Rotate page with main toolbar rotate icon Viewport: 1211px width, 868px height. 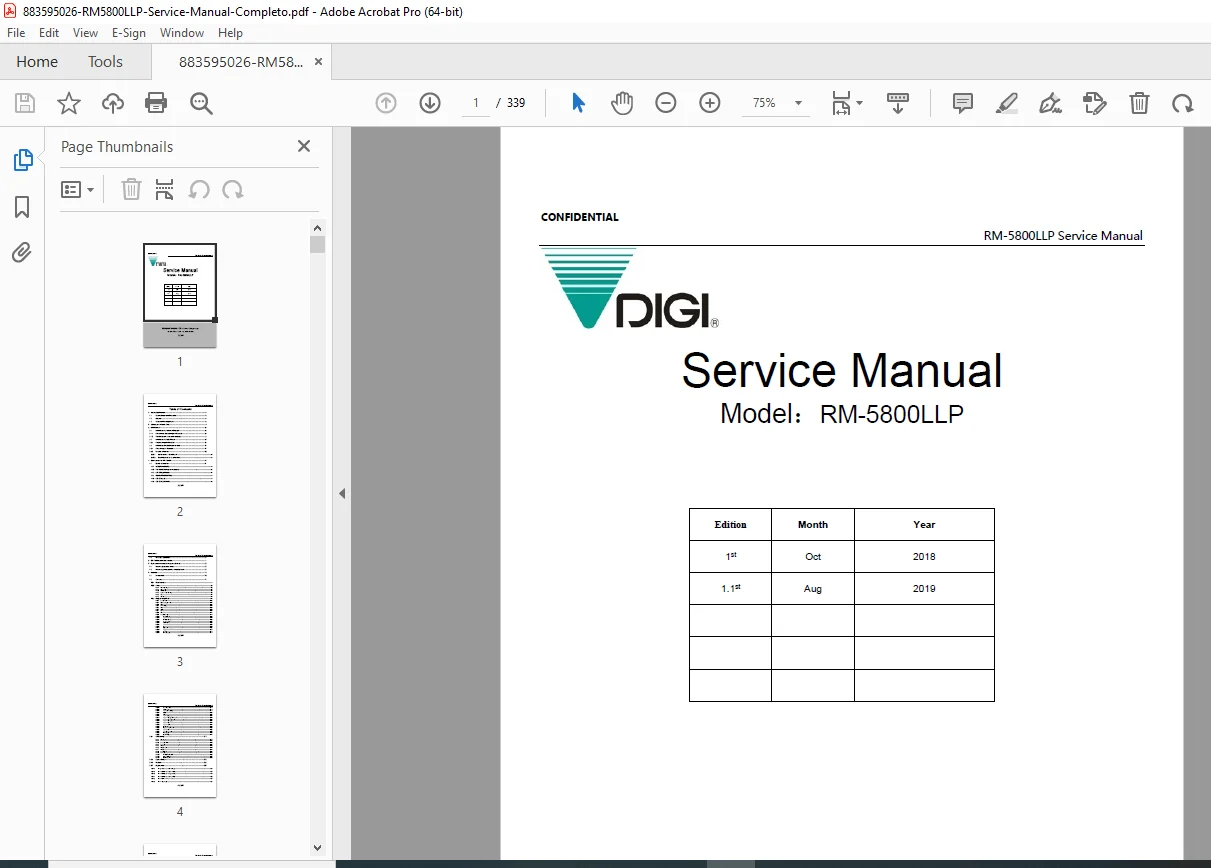[x=1183, y=103]
